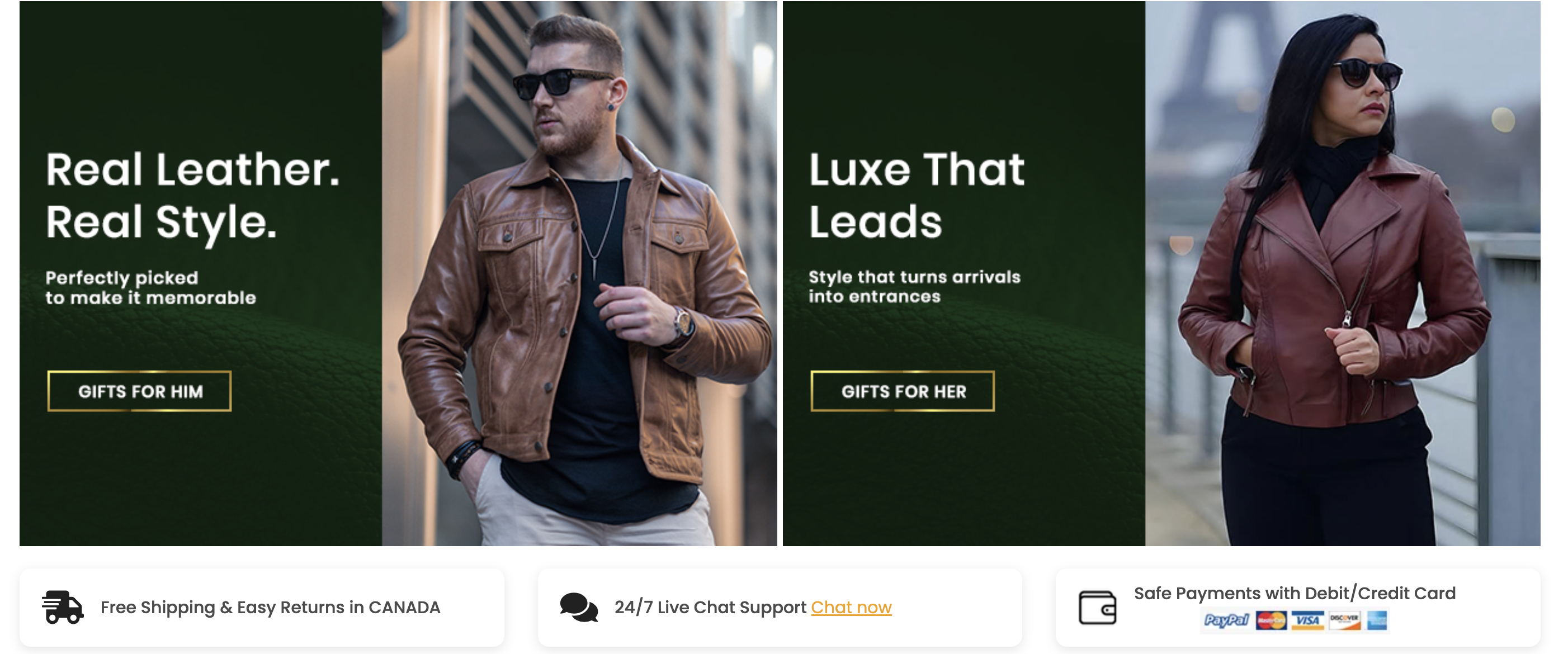The height and width of the screenshot is (654, 1568).
Task: Click the PayPal logo
Action: pos(1226,620)
